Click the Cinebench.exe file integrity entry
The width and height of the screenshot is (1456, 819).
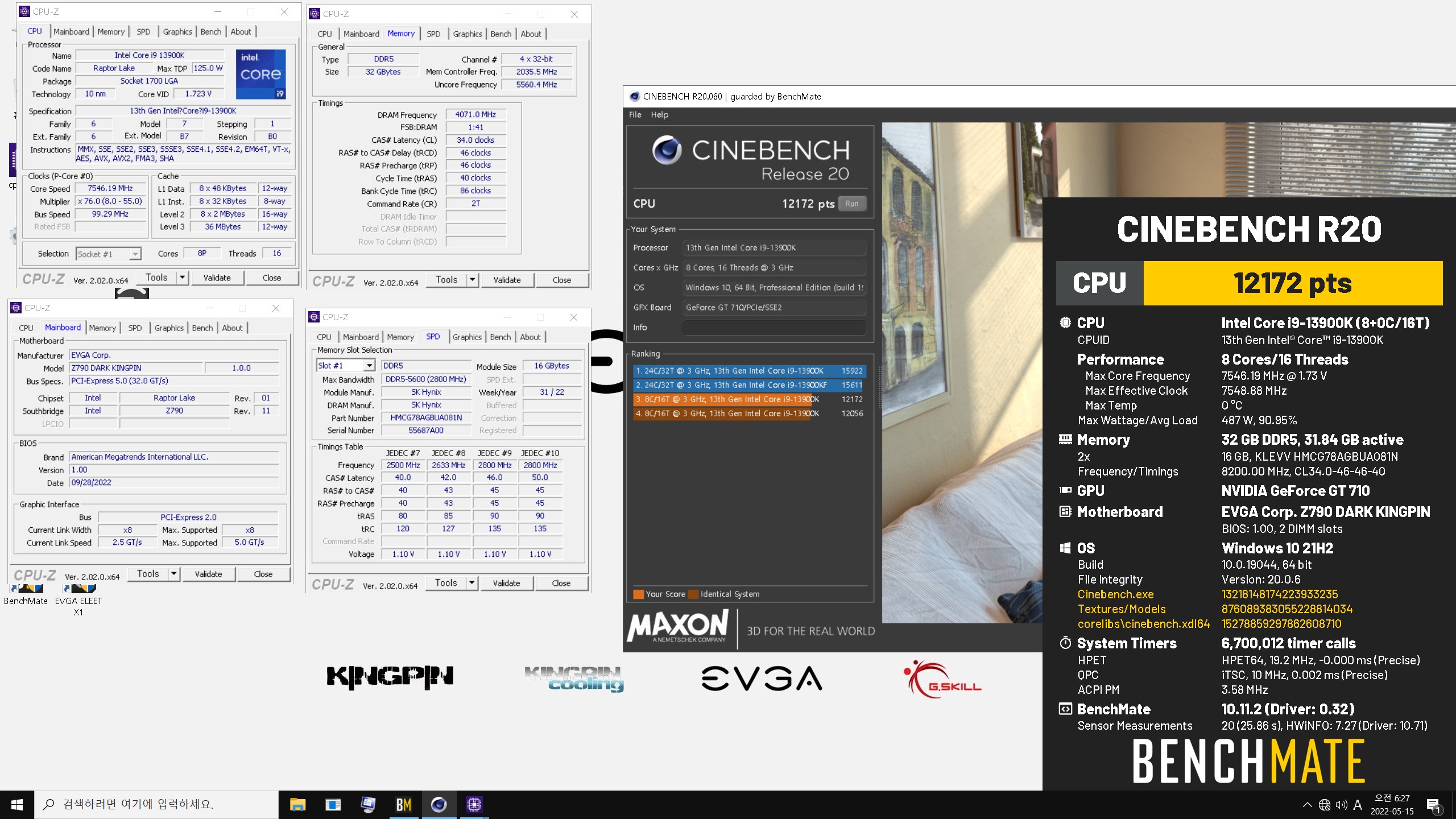(x=1115, y=594)
